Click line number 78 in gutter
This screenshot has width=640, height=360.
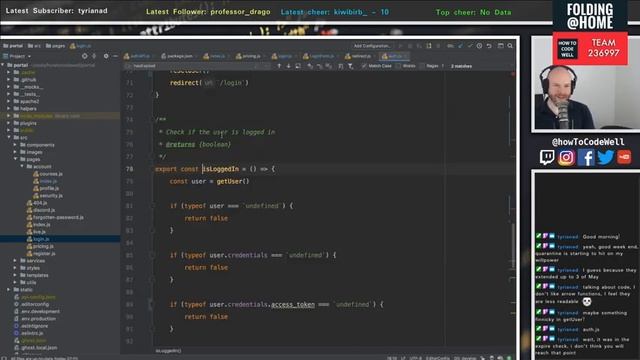tap(129, 169)
